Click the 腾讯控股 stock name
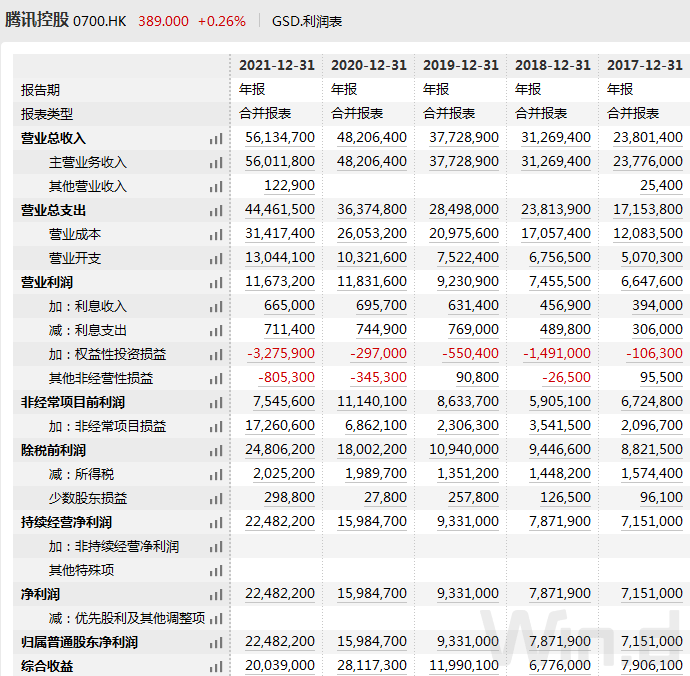The width and height of the screenshot is (690, 676). (x=37, y=20)
